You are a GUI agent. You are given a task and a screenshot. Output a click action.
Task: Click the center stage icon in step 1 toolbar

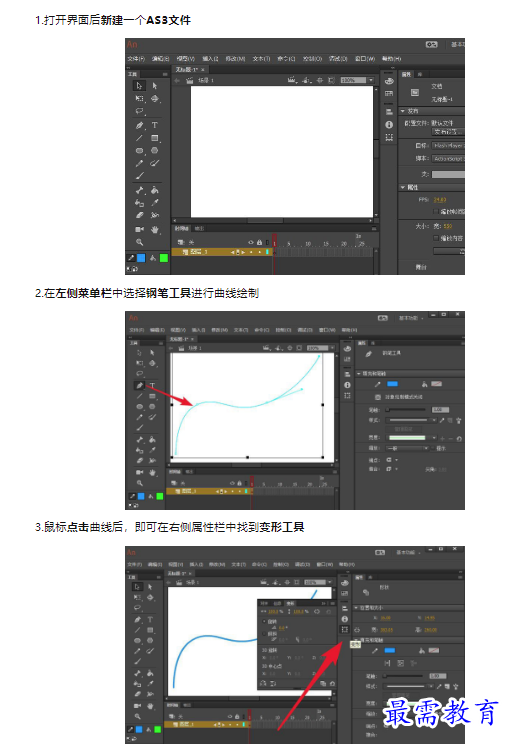(x=320, y=81)
